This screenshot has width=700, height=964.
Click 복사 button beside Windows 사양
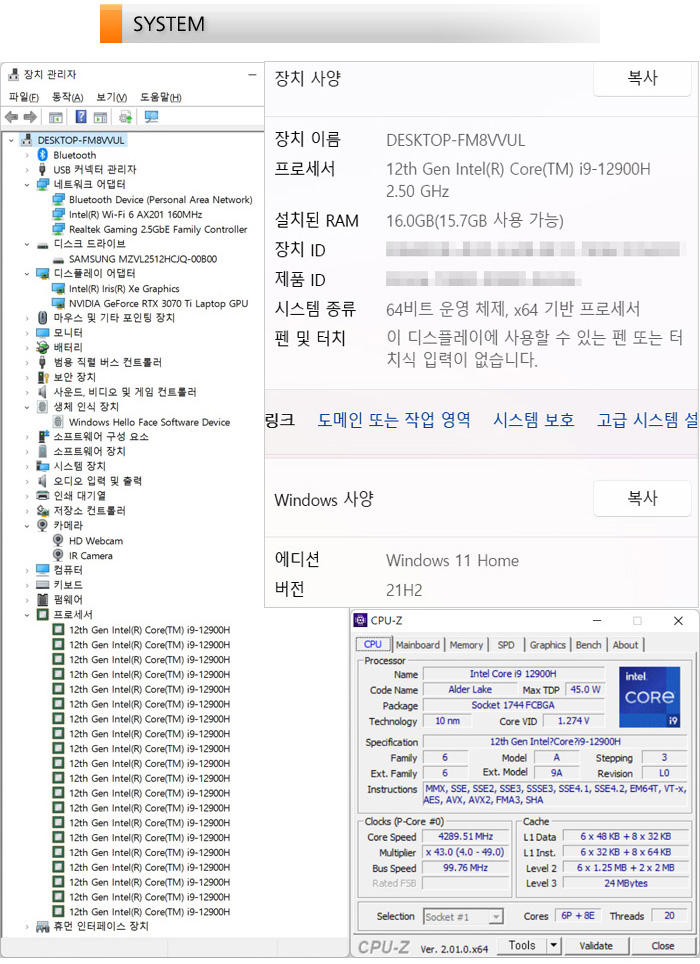(642, 498)
